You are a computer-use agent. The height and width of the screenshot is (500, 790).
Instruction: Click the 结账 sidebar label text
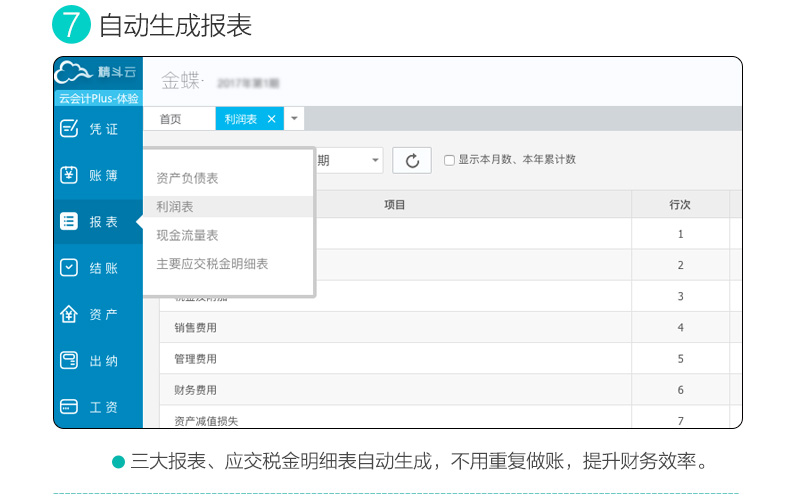click(103, 268)
